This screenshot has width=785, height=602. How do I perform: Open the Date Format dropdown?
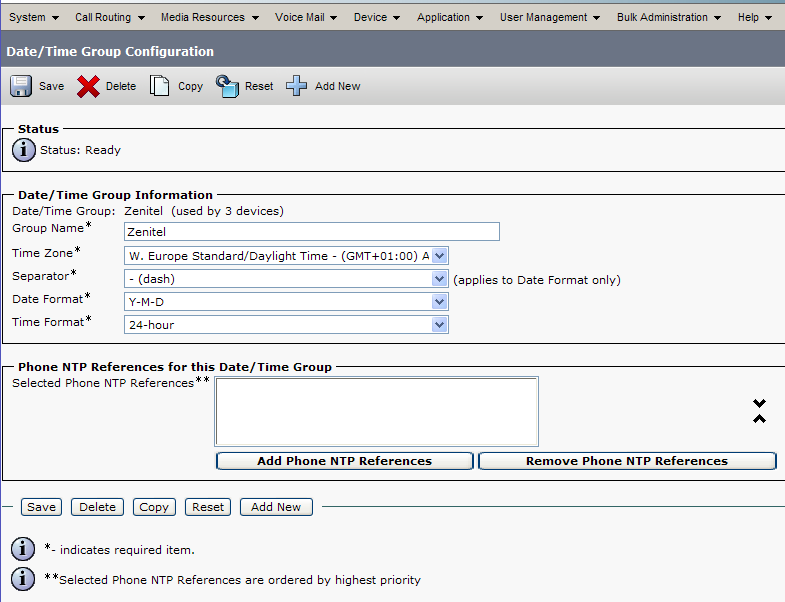(x=286, y=301)
